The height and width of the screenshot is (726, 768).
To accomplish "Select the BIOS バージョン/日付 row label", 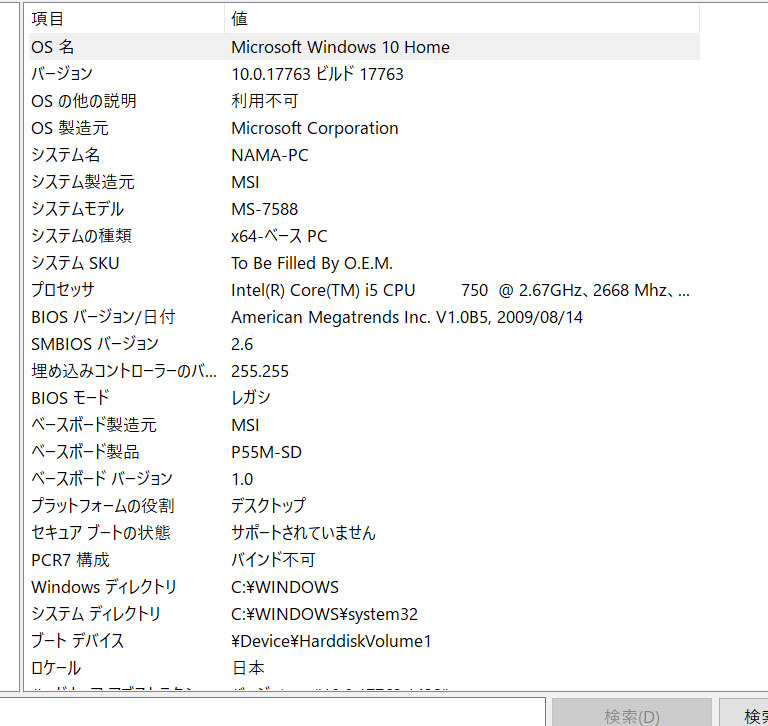I will point(103,317).
